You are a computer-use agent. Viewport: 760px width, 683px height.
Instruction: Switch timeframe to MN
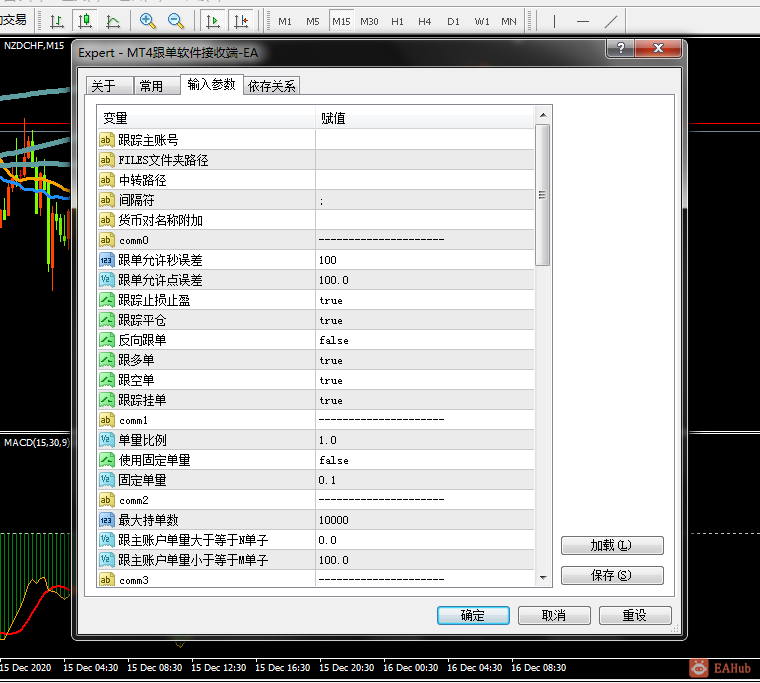pos(509,21)
